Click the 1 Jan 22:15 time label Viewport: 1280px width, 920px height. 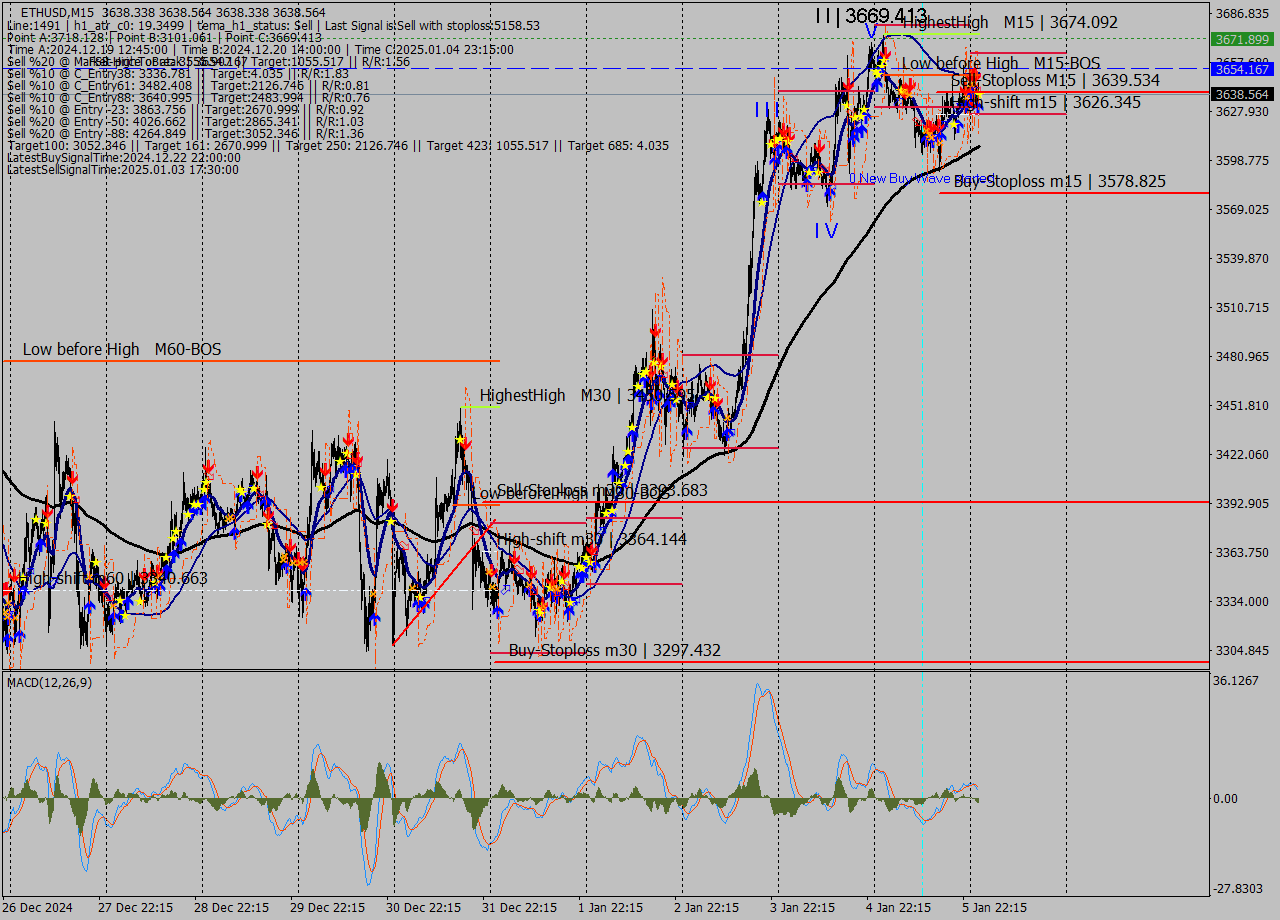coord(611,907)
